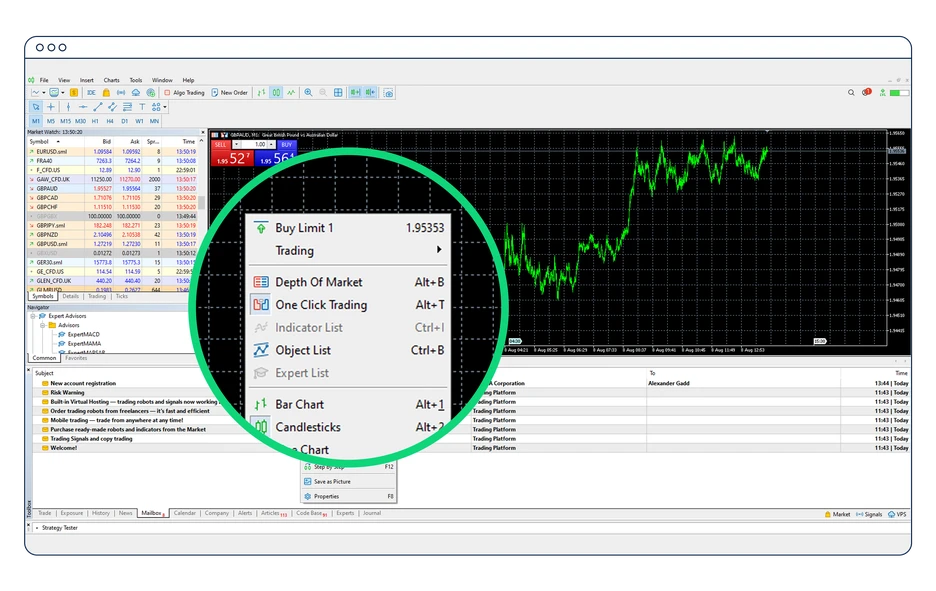This screenshot has height=591, width=936.
Task: Click the Depth Of Market icon in menu
Action: point(261,282)
